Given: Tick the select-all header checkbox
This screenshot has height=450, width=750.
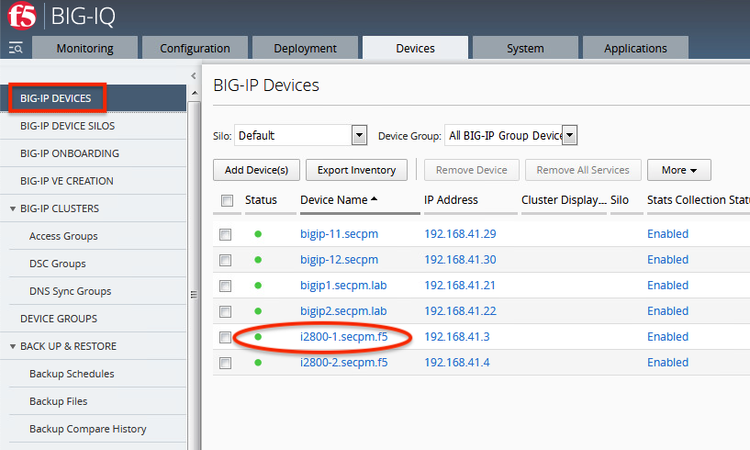Looking at the screenshot, I should tap(226, 201).
